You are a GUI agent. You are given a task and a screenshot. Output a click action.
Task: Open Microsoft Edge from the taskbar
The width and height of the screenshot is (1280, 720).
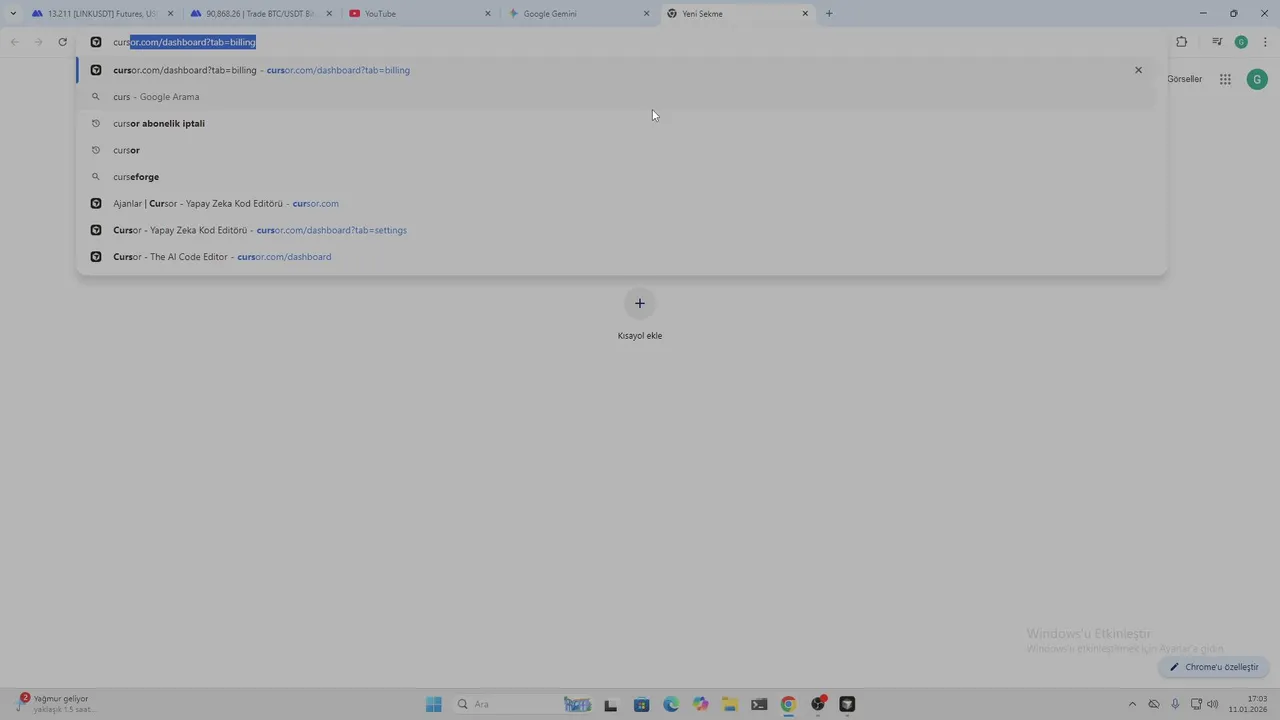[x=671, y=704]
